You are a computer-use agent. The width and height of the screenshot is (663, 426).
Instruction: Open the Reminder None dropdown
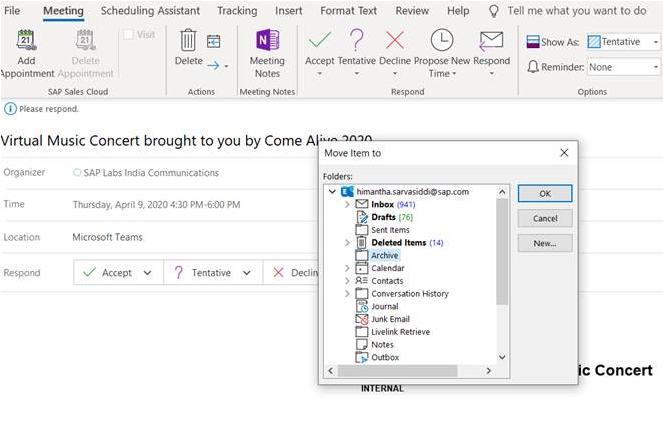click(655, 67)
